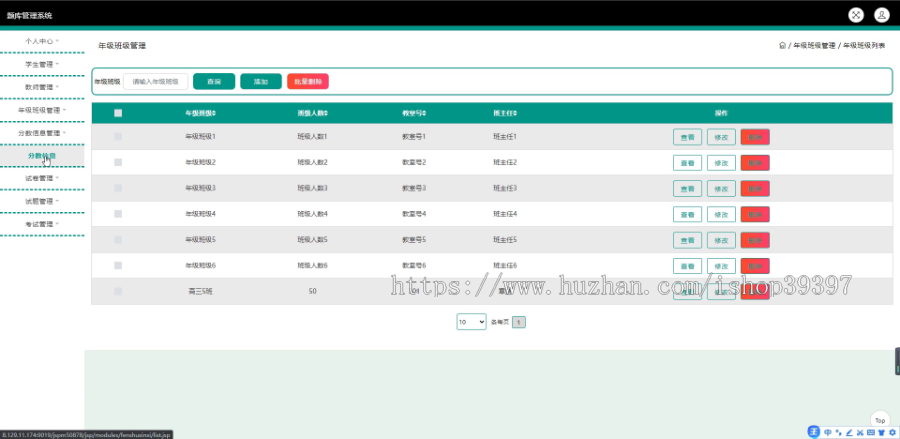900x439 pixels.
Task: Click the red 批量删除 button
Action: [308, 81]
